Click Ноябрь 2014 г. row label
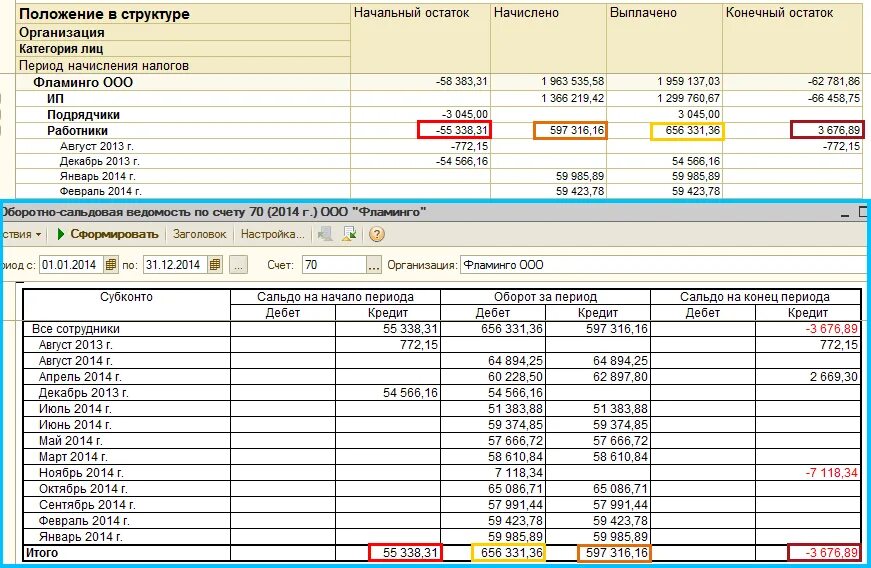 pyautogui.click(x=81, y=474)
